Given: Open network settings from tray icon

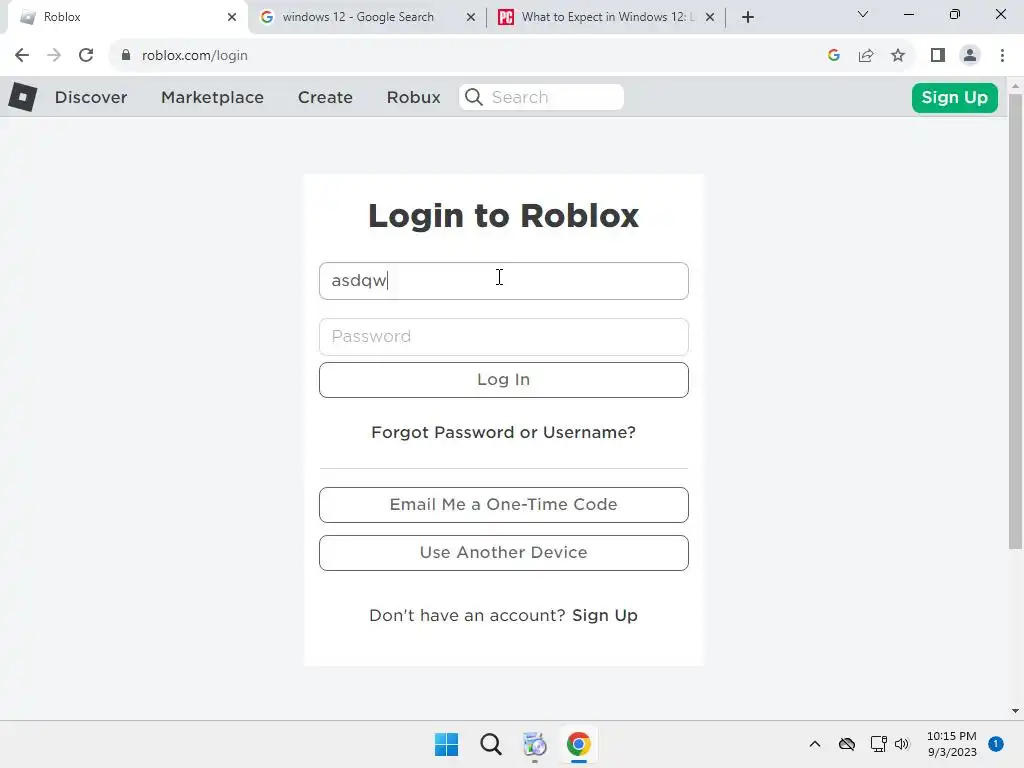Looking at the screenshot, I should pyautogui.click(x=879, y=744).
